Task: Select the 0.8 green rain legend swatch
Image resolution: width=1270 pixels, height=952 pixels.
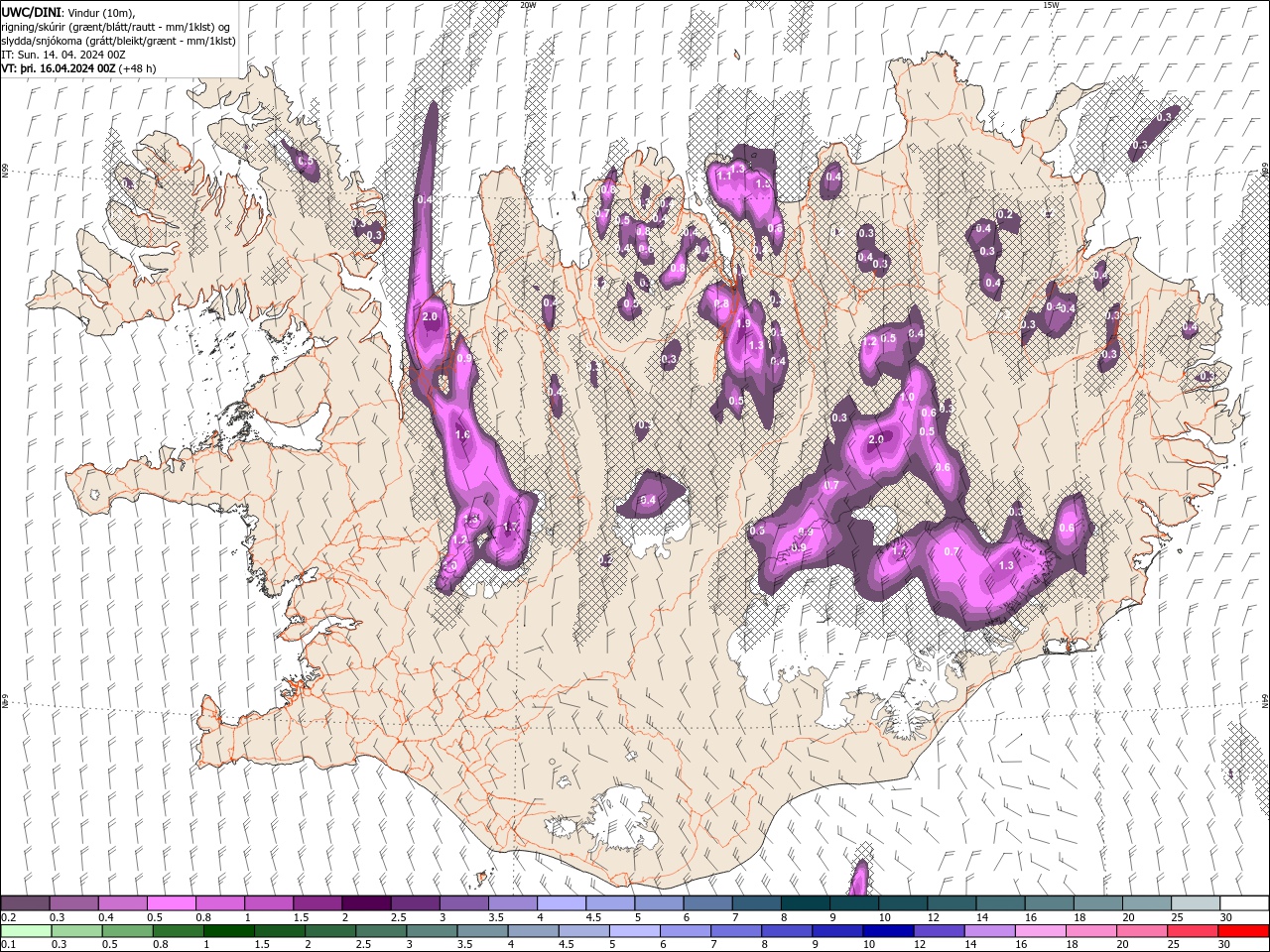Action: coord(179,931)
